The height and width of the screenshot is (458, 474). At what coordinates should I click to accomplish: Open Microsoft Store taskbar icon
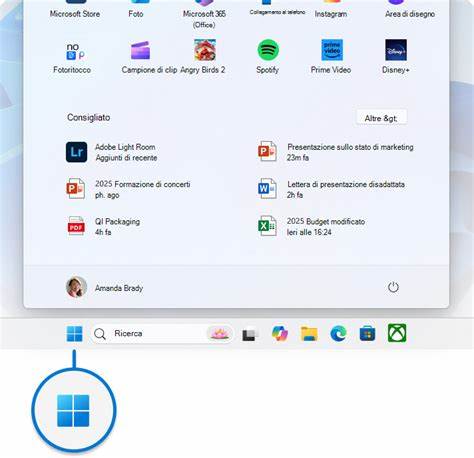point(367,334)
